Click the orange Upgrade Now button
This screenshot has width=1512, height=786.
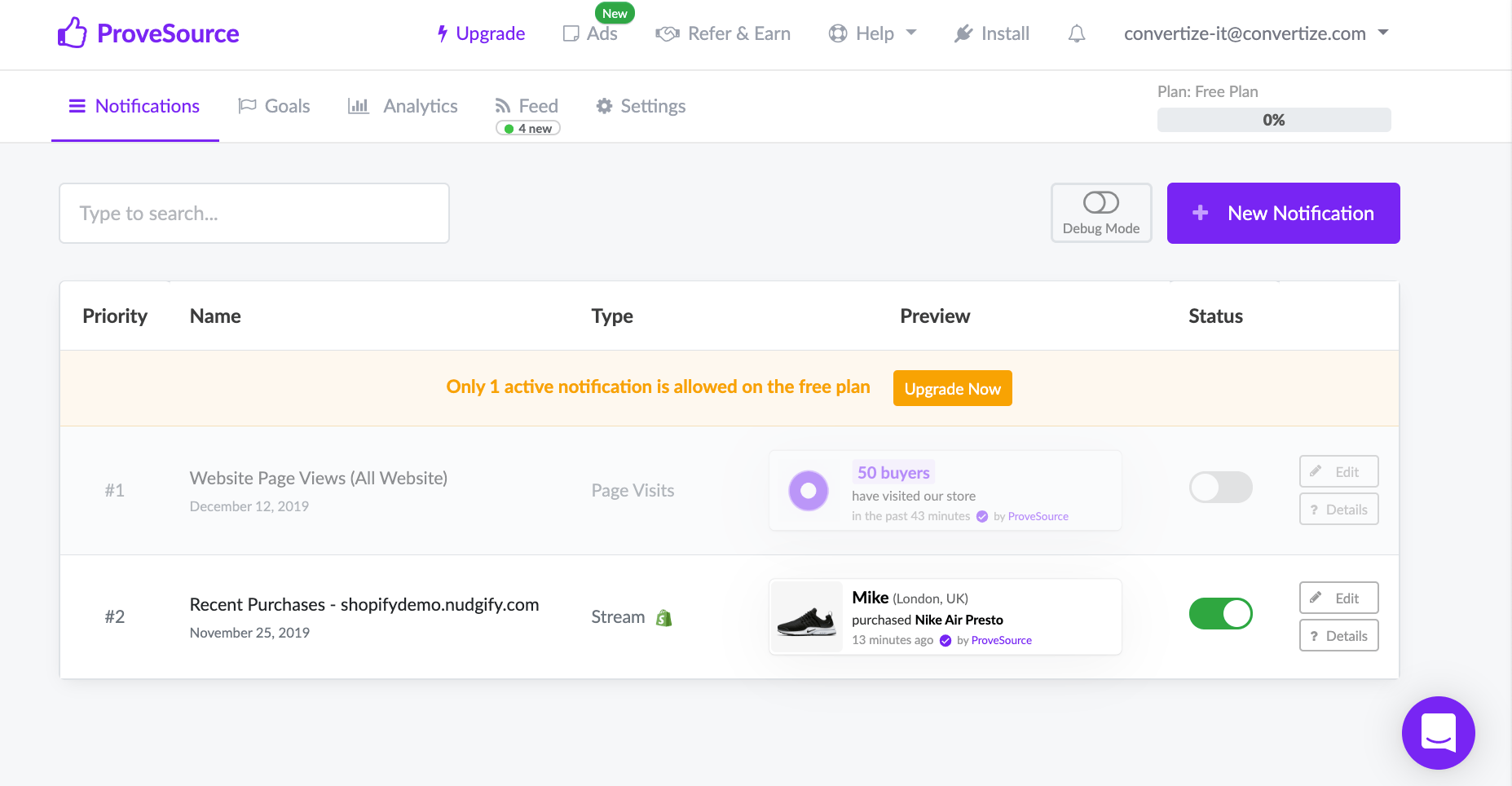click(x=953, y=388)
